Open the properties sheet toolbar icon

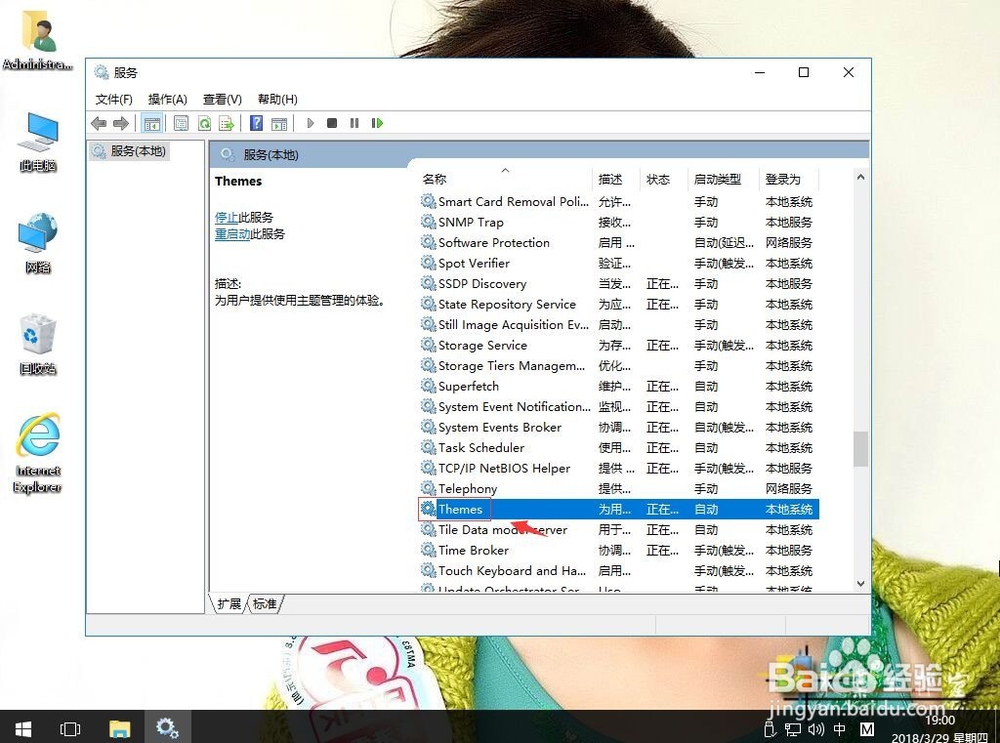(x=181, y=123)
